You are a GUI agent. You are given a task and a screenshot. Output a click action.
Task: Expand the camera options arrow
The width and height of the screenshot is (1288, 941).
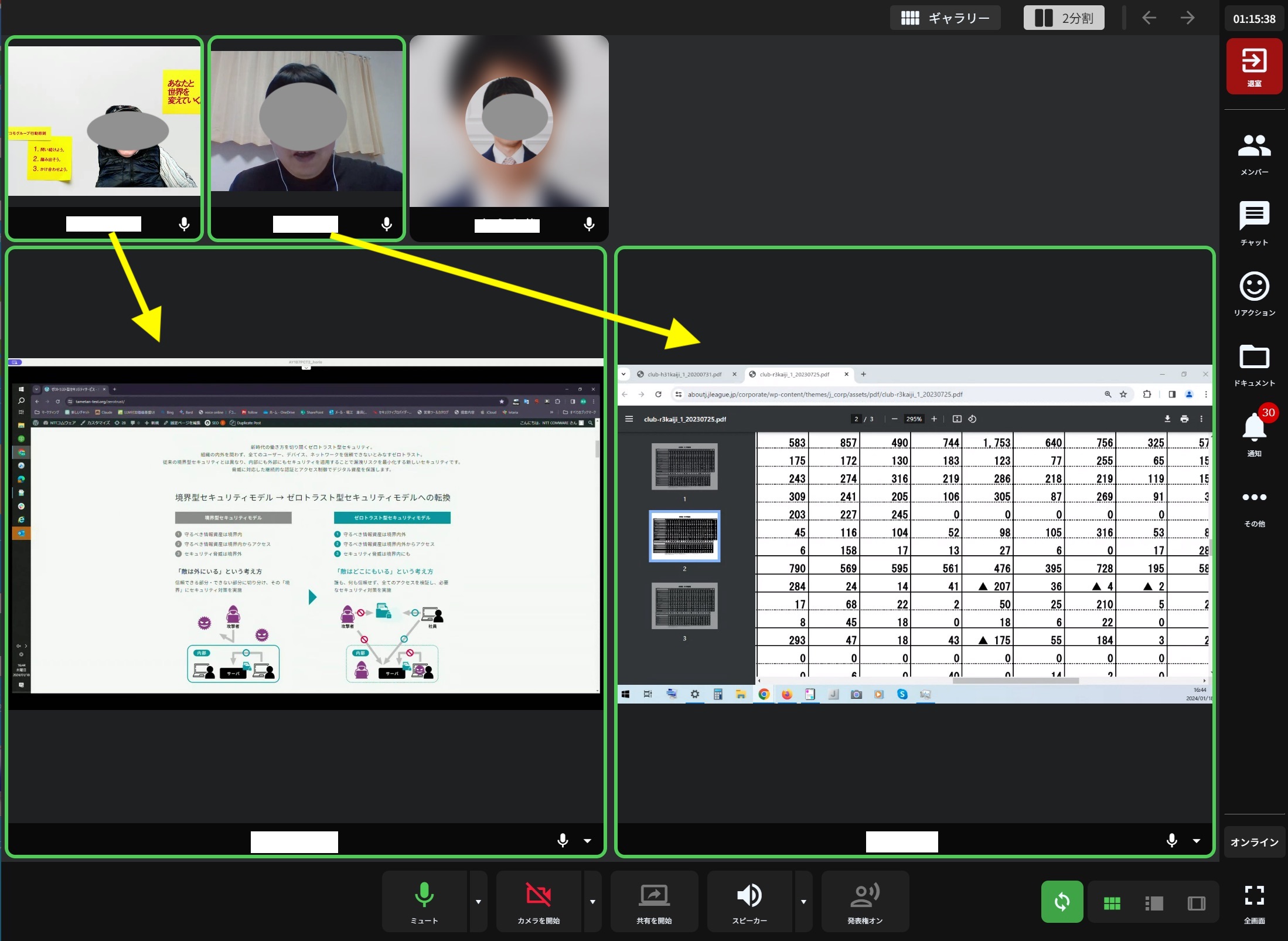[x=592, y=902]
